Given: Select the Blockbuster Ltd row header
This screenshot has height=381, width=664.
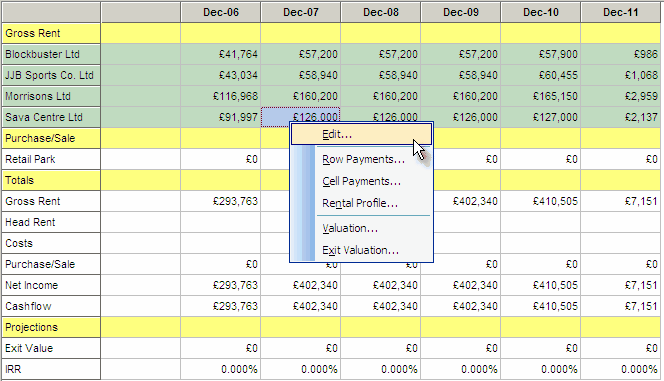Looking at the screenshot, I should [x=51, y=54].
